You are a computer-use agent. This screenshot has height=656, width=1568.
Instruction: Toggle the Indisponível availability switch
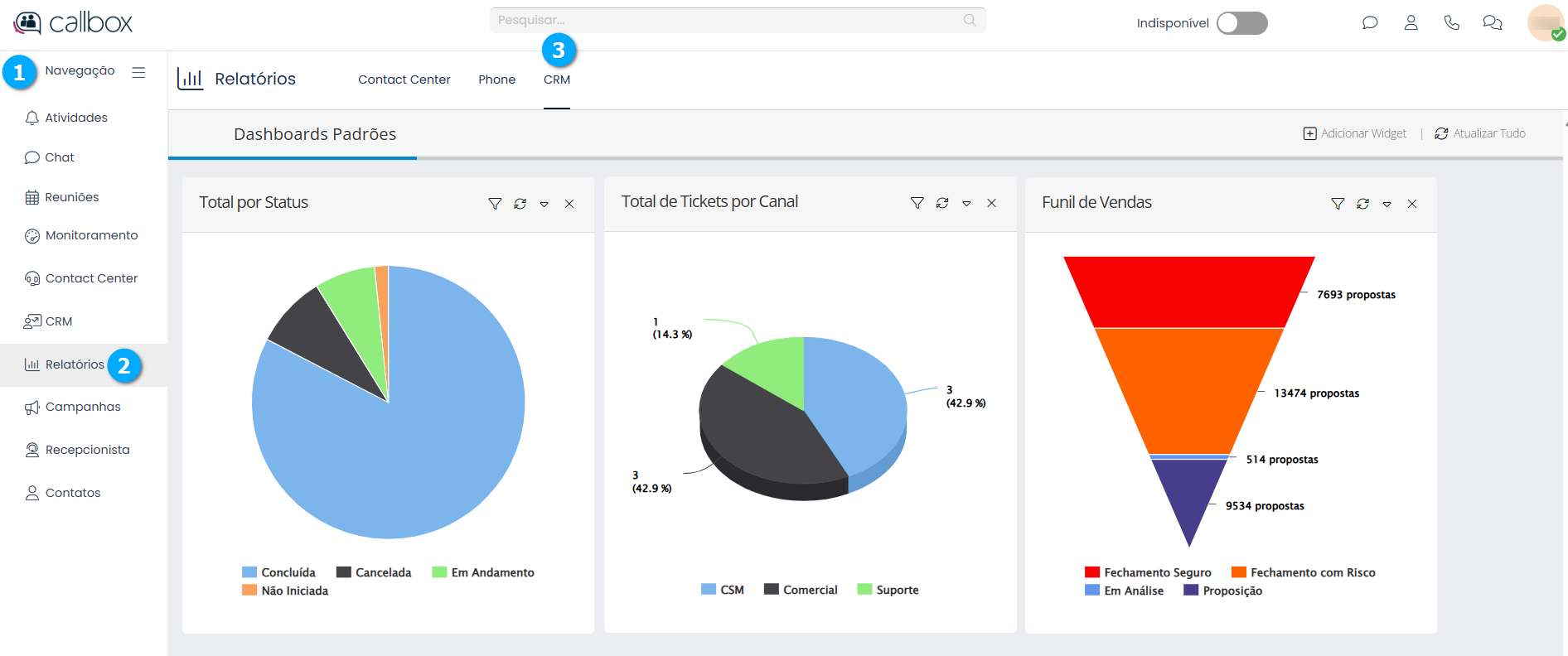pyautogui.click(x=1241, y=23)
